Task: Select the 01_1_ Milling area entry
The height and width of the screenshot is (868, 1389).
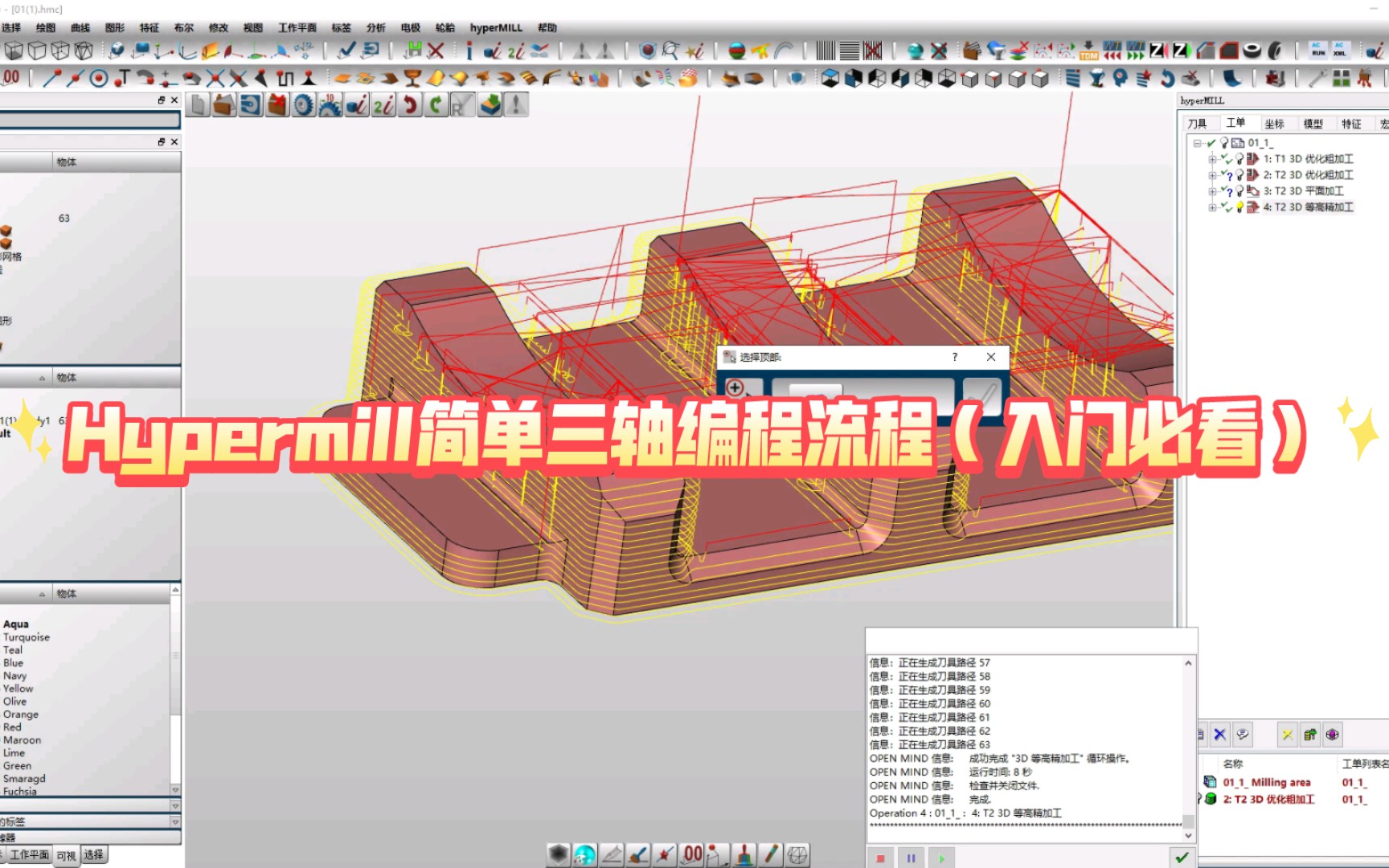Action: [x=1267, y=782]
